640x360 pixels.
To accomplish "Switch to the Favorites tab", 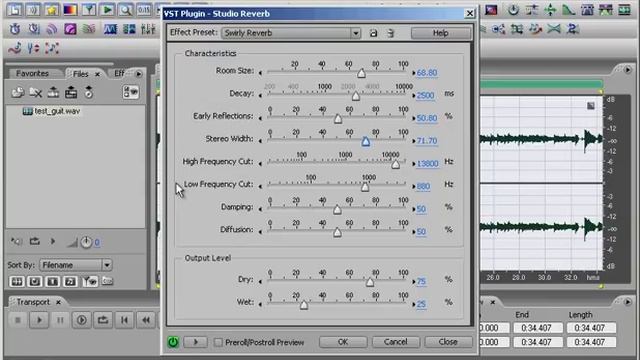I will 33,73.
